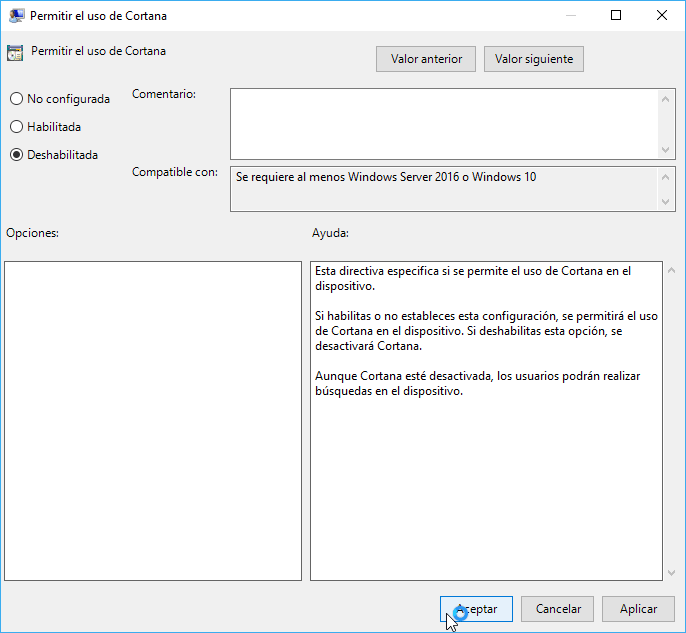The image size is (686, 633).
Task: Click the 'Compatible con:' label
Action: 175,172
